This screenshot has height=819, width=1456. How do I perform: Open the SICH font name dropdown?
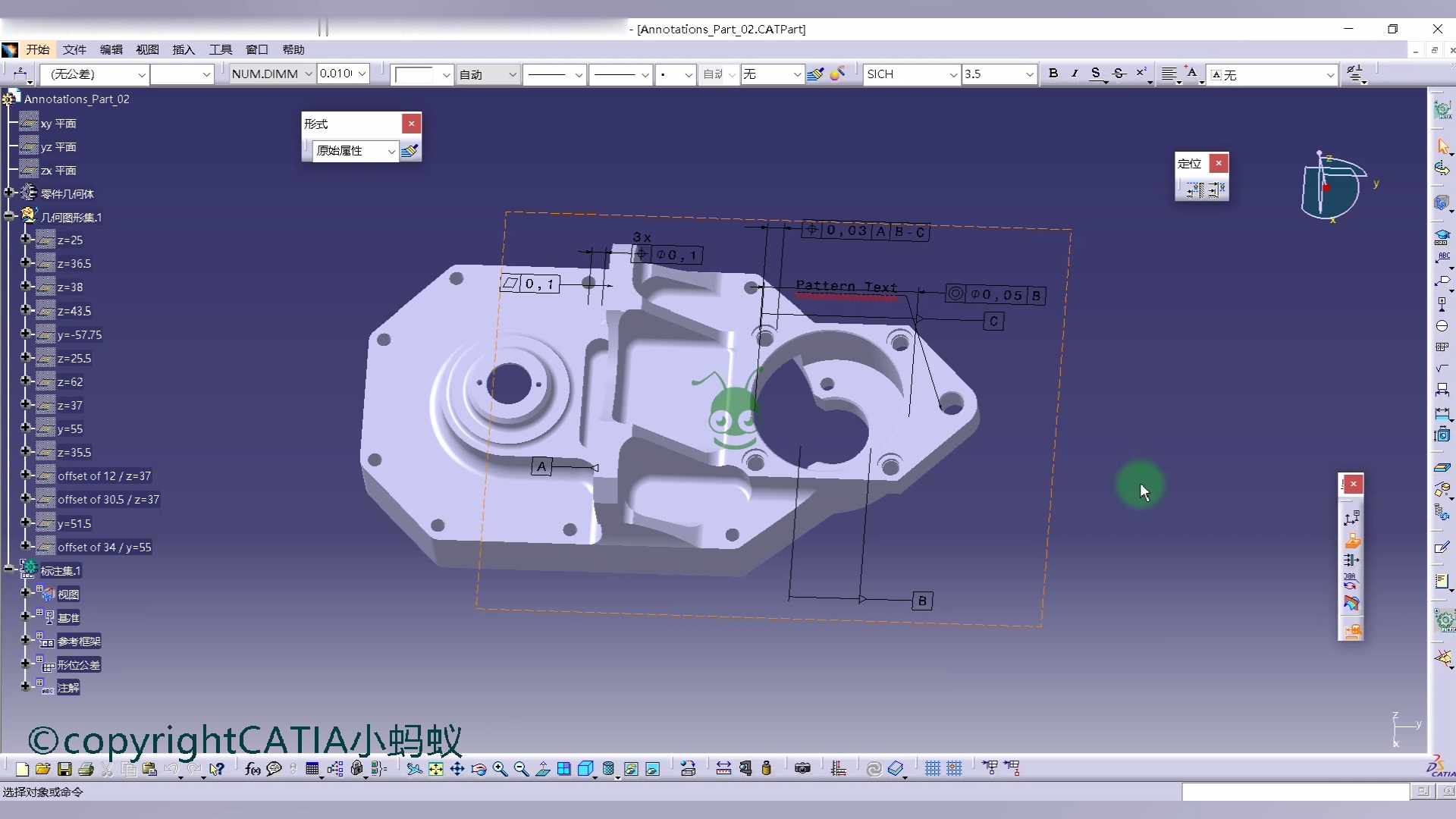pyautogui.click(x=953, y=74)
